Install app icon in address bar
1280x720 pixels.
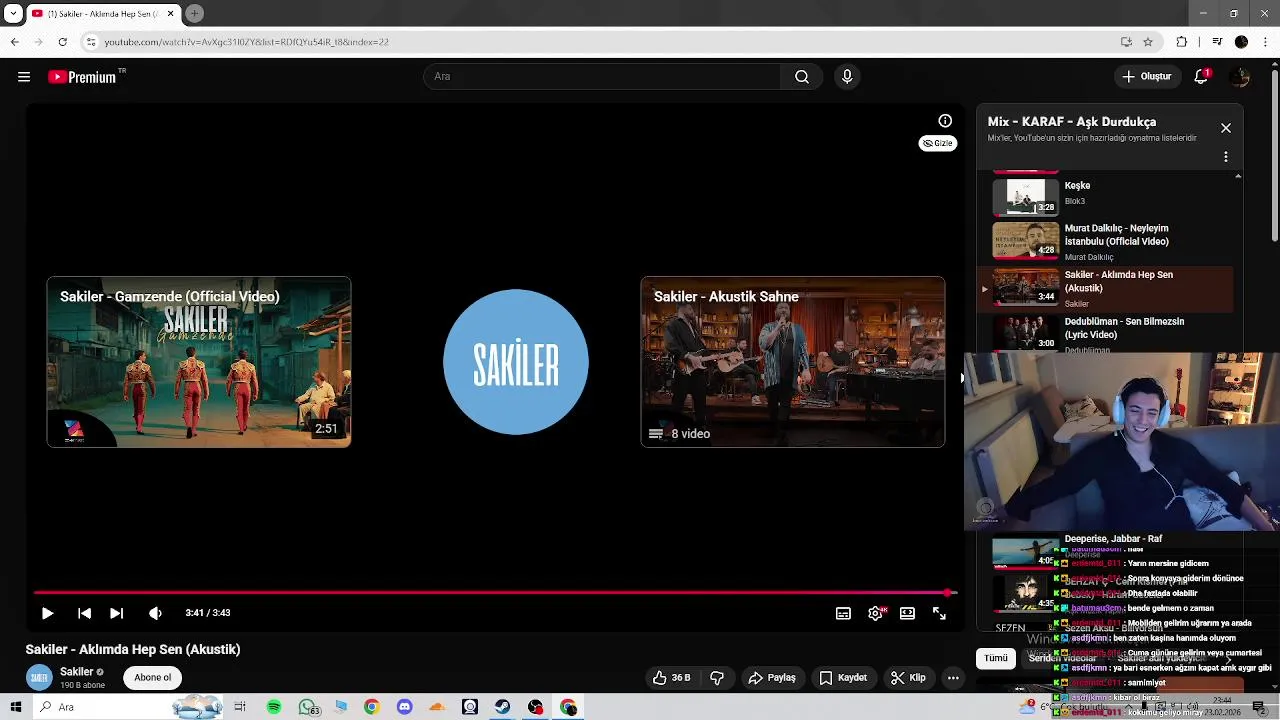pos(1126,42)
